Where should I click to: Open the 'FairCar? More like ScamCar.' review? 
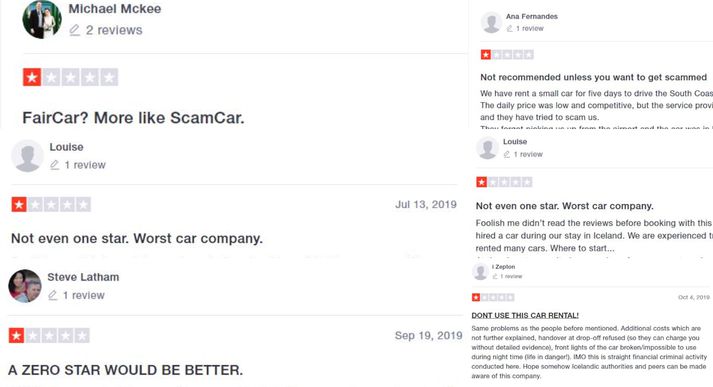pyautogui.click(x=133, y=118)
